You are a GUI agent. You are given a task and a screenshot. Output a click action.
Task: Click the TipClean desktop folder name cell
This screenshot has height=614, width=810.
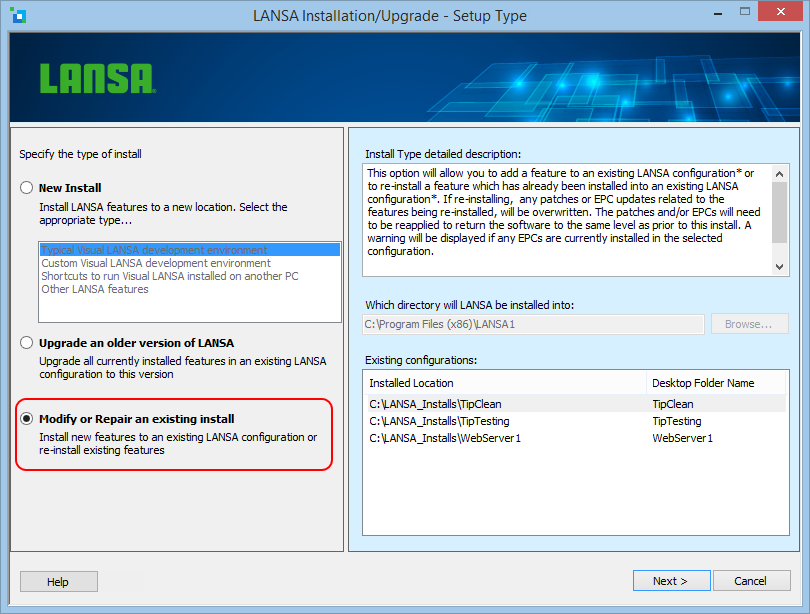point(673,404)
